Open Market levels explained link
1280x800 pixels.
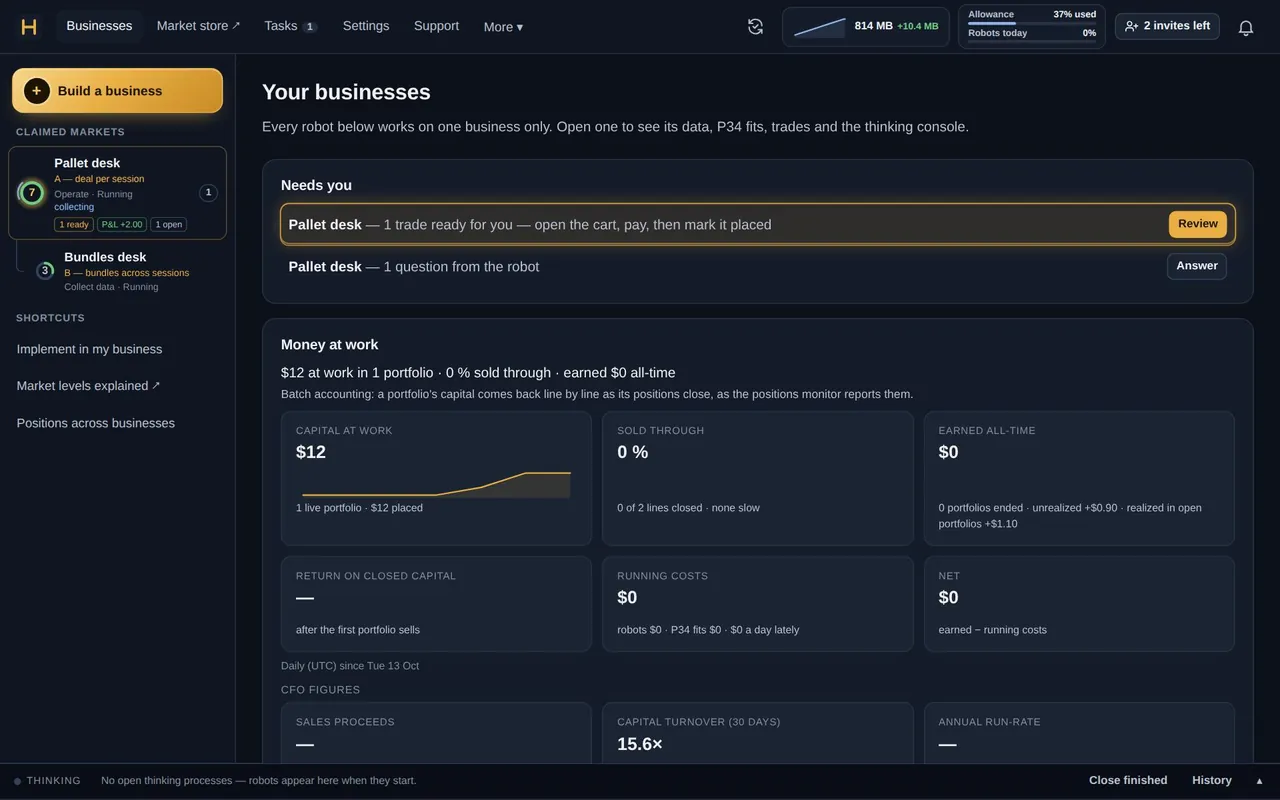coord(88,386)
